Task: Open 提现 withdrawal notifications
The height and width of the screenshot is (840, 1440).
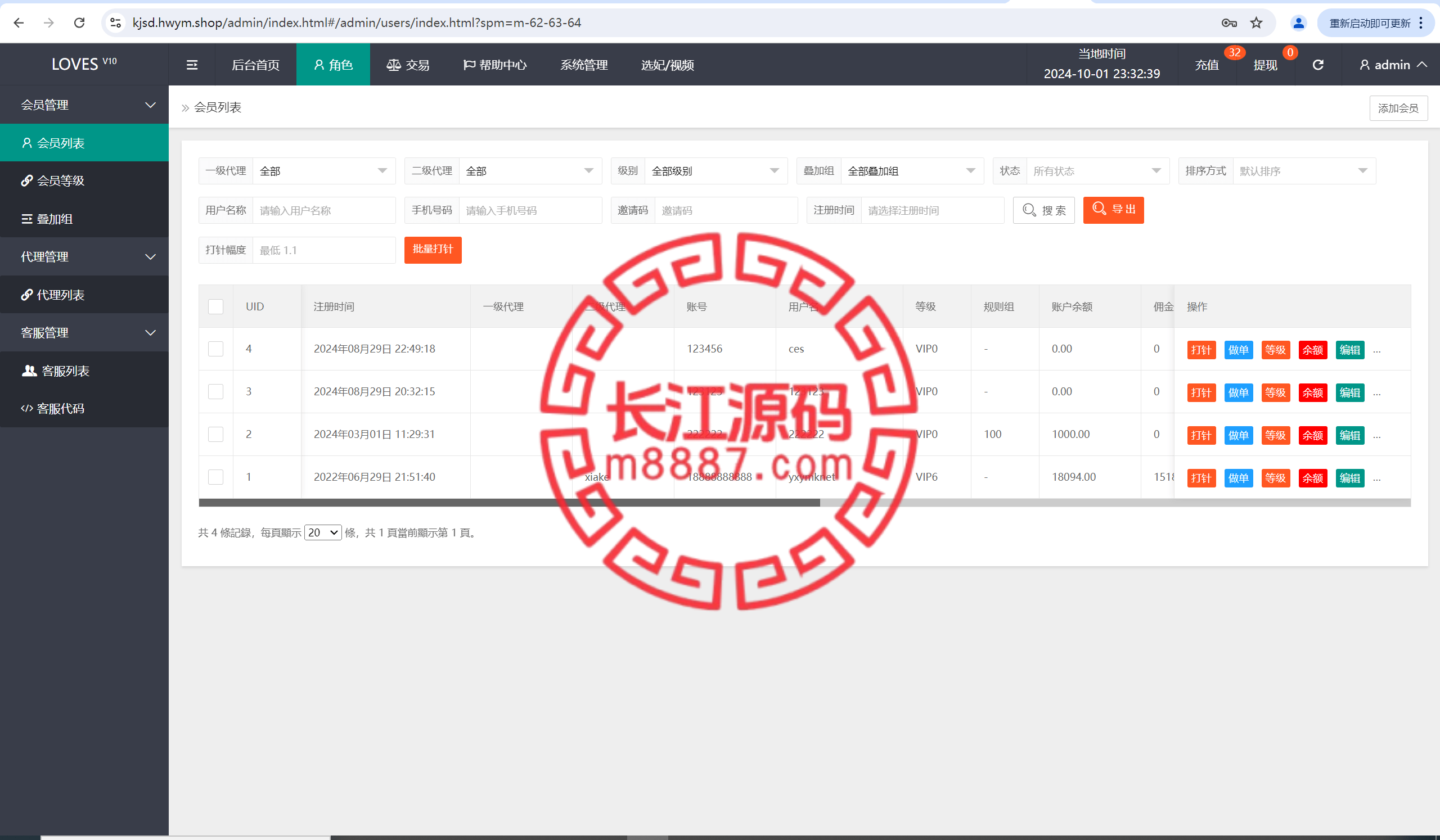Action: click(1265, 65)
